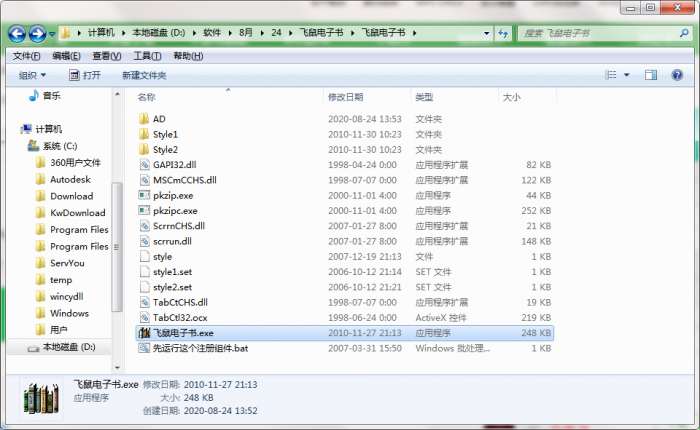The height and width of the screenshot is (430, 700).
Task: Click navigation pane scroll down arrow
Action: 117,367
